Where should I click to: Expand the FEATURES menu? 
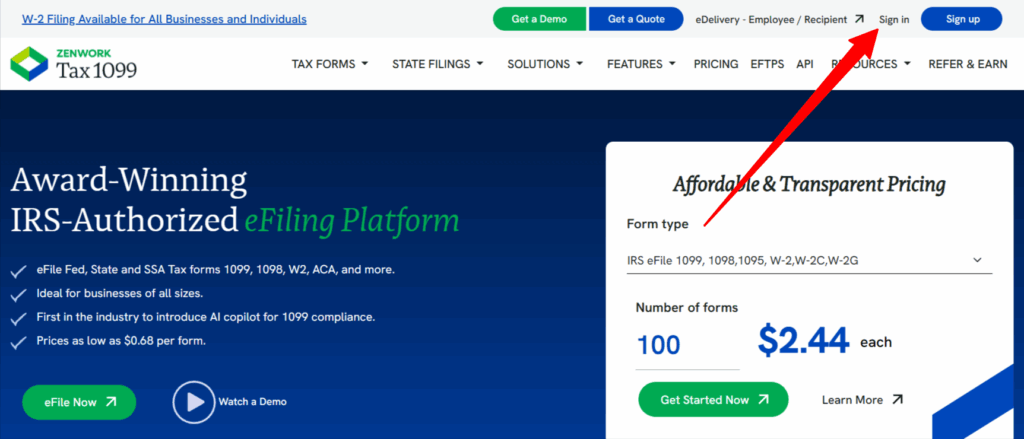(x=641, y=64)
